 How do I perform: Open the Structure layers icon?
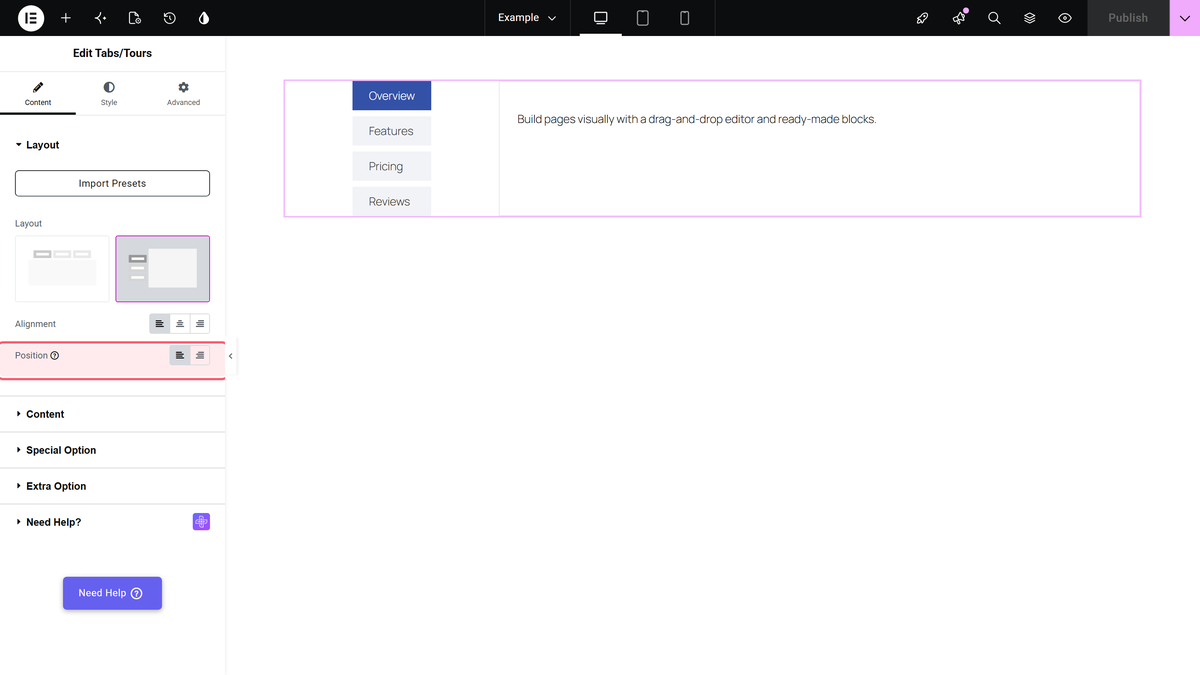tap(1029, 18)
